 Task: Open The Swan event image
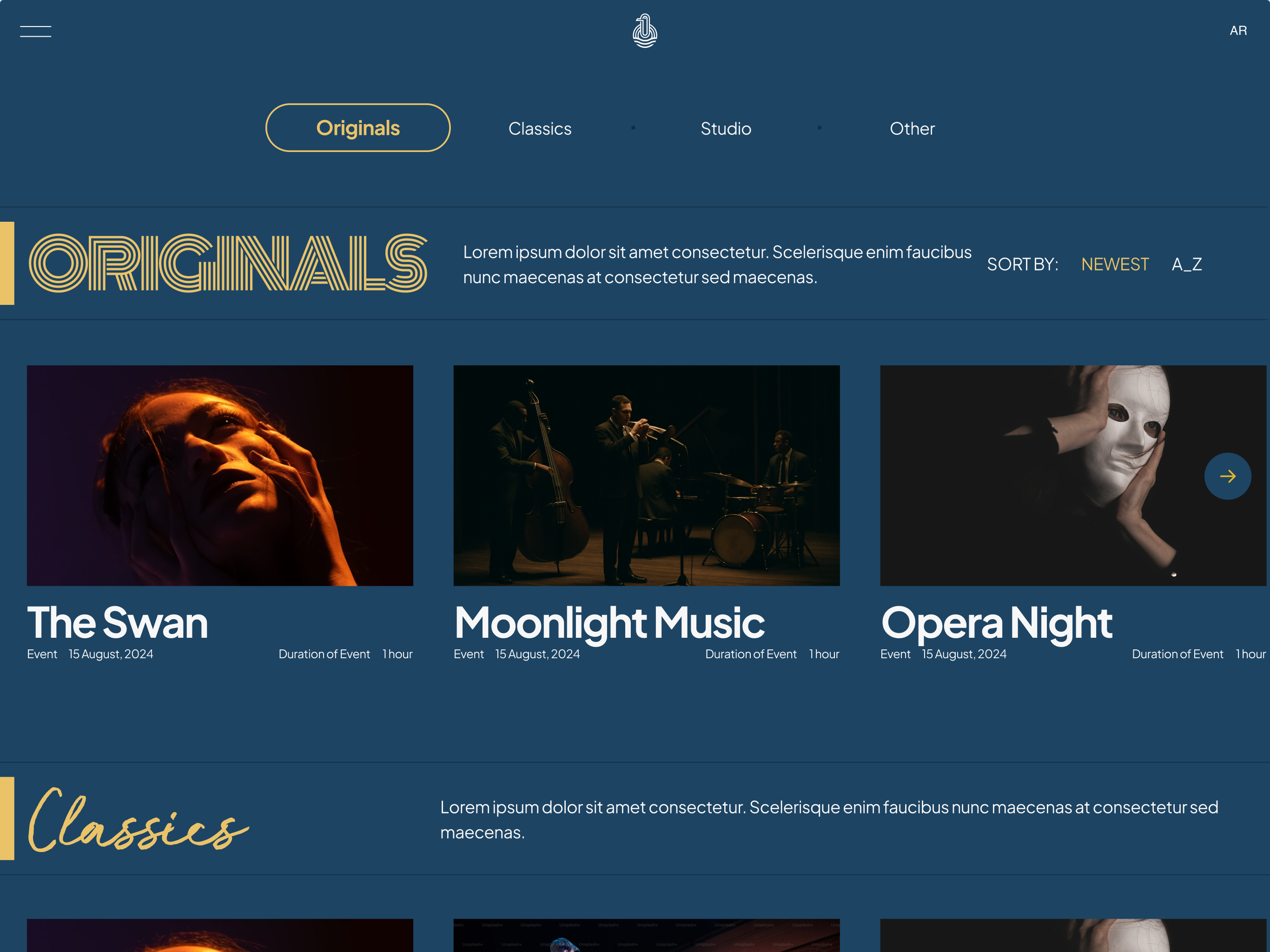[x=220, y=476]
